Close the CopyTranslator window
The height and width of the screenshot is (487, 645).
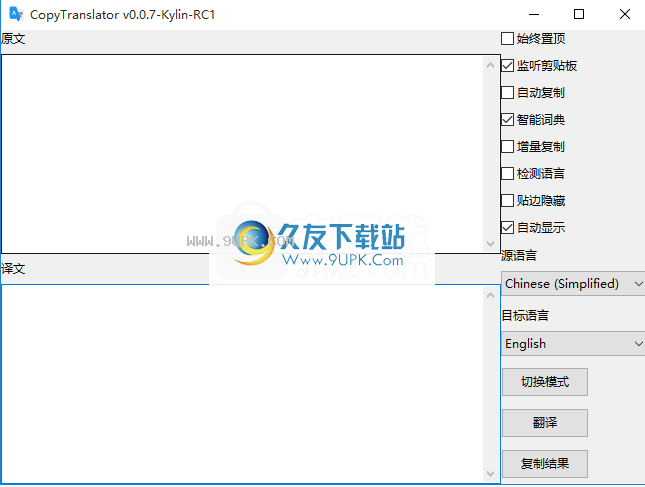(624, 14)
